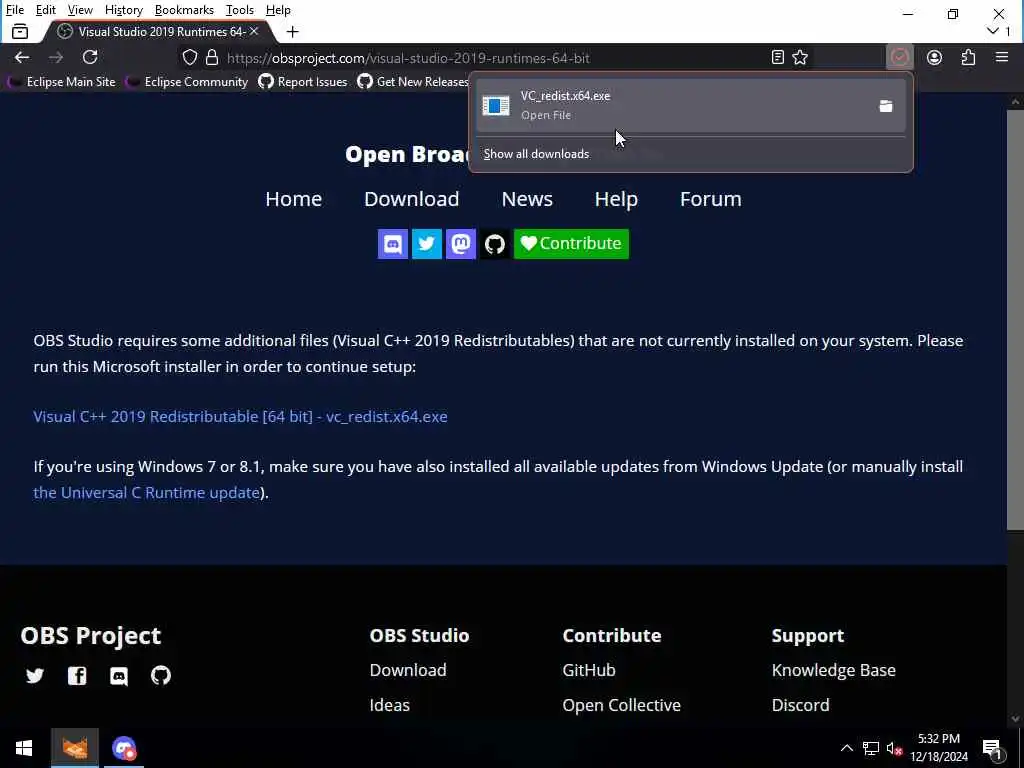Click the site security padlock icon

point(212,57)
